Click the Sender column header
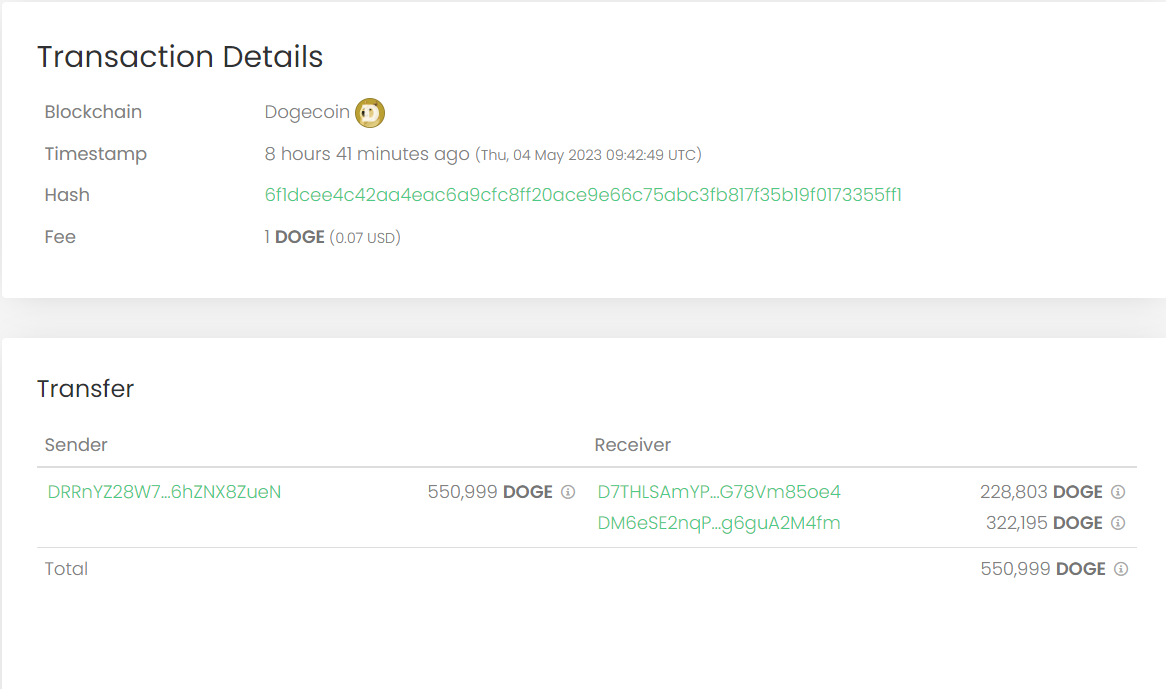This screenshot has width=1166, height=689. point(76,444)
